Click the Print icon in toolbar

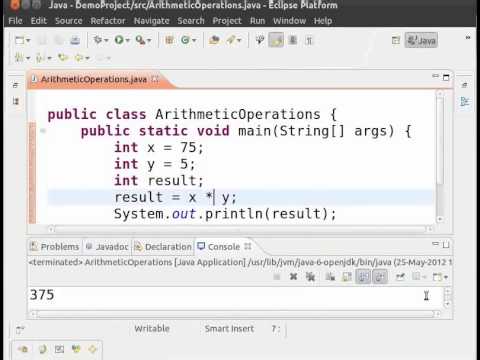(75, 40)
